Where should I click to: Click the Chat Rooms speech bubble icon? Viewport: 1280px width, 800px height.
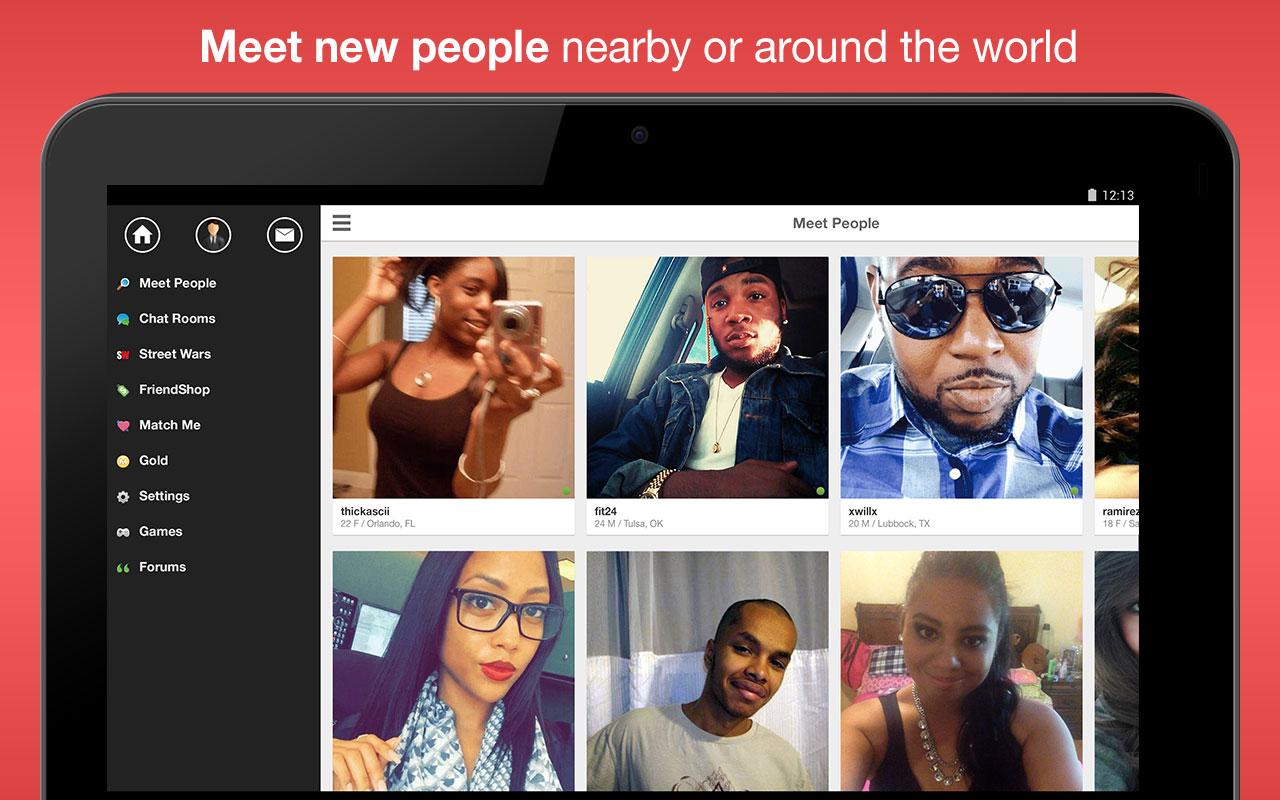(123, 319)
